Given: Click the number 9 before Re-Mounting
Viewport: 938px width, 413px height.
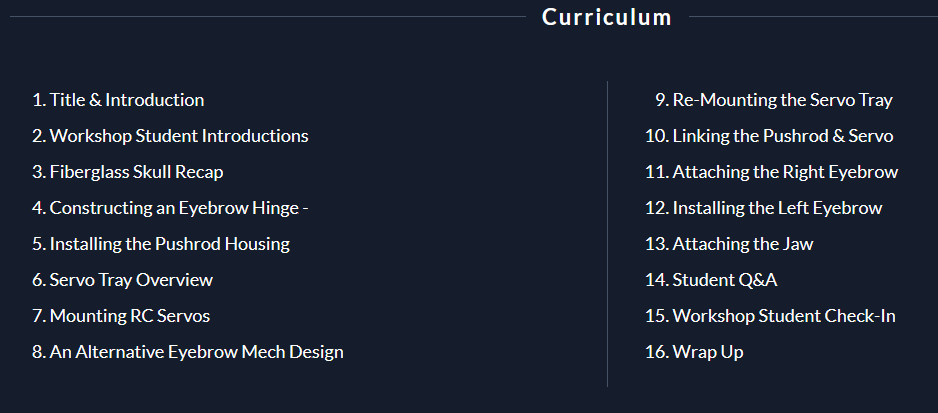Looking at the screenshot, I should pyautogui.click(x=661, y=100).
